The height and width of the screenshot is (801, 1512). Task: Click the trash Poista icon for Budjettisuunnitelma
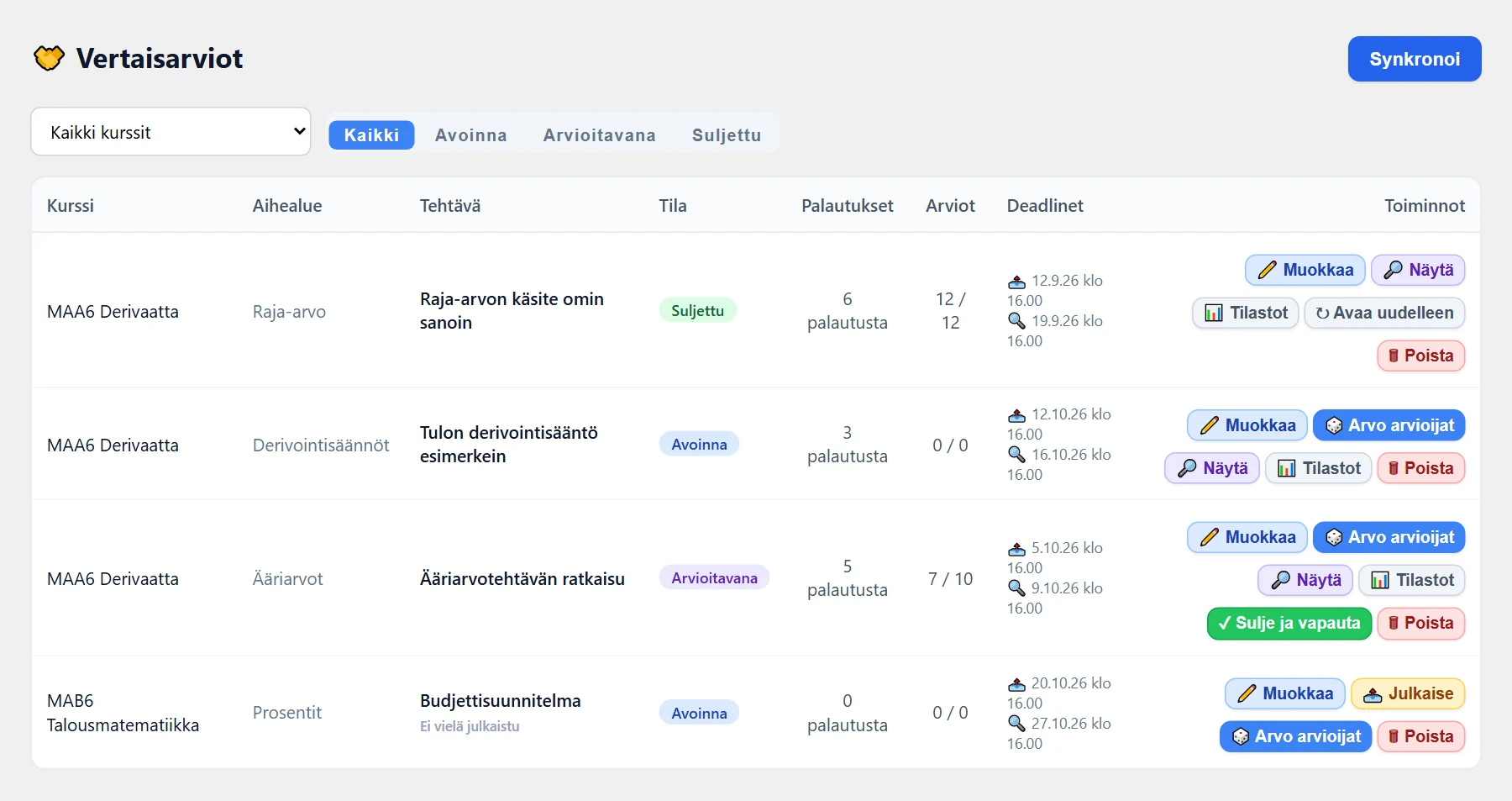pyautogui.click(x=1394, y=736)
